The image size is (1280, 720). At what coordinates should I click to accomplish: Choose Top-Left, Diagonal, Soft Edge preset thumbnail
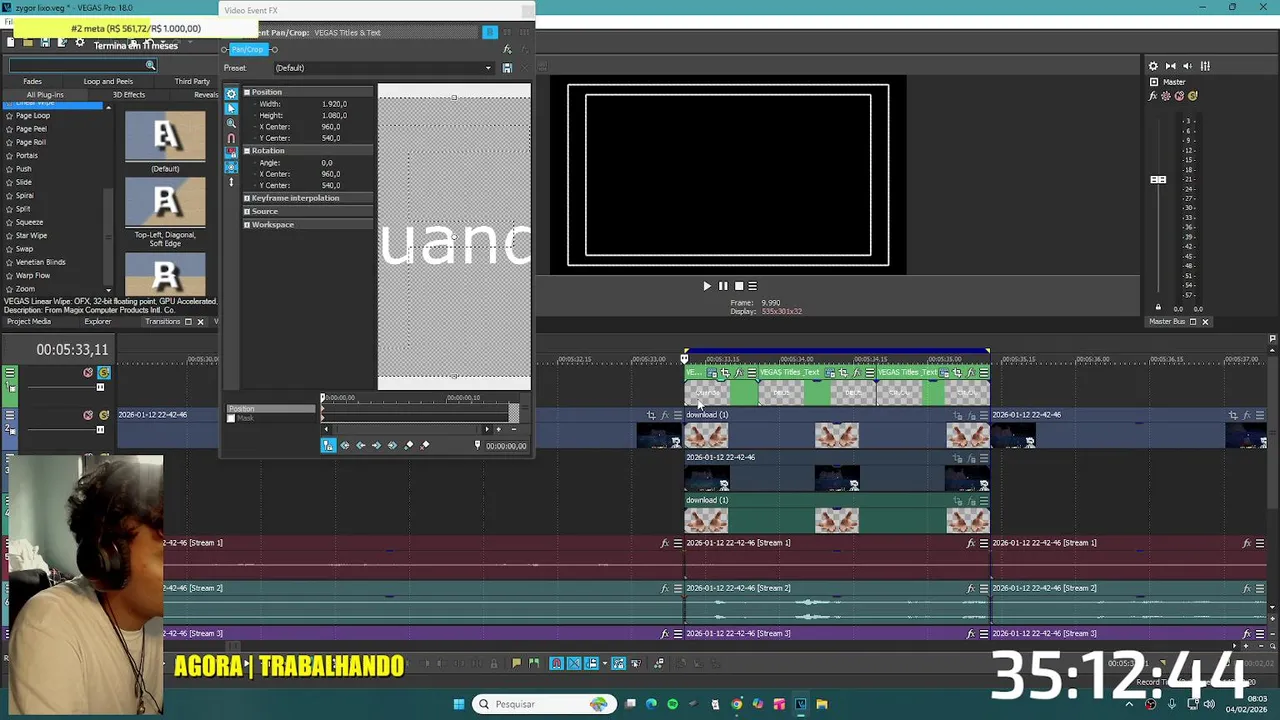(165, 203)
